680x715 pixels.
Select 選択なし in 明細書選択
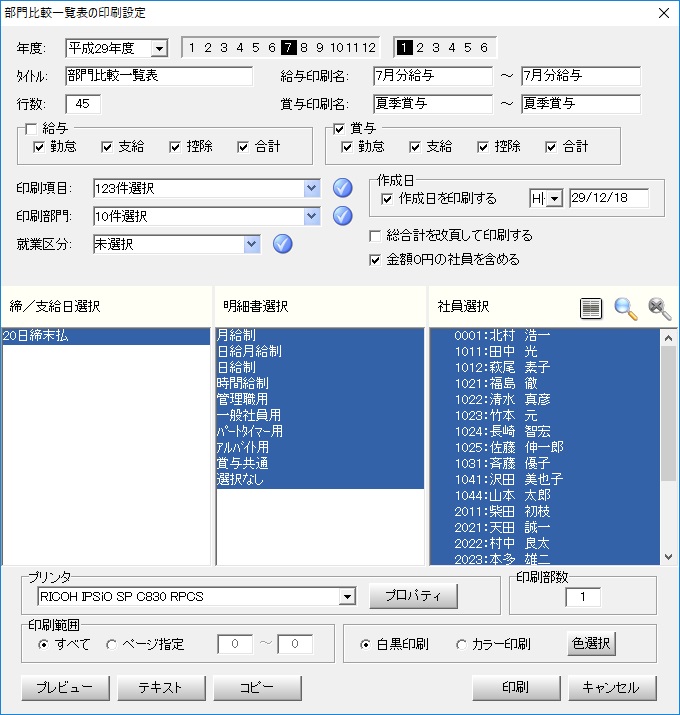coord(320,480)
